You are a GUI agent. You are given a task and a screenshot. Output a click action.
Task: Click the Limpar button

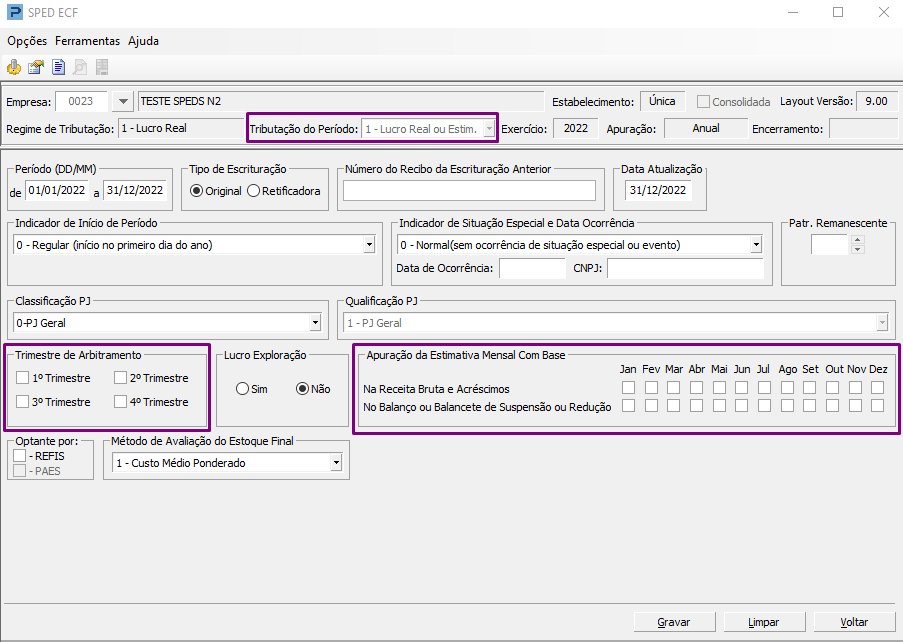(x=764, y=622)
